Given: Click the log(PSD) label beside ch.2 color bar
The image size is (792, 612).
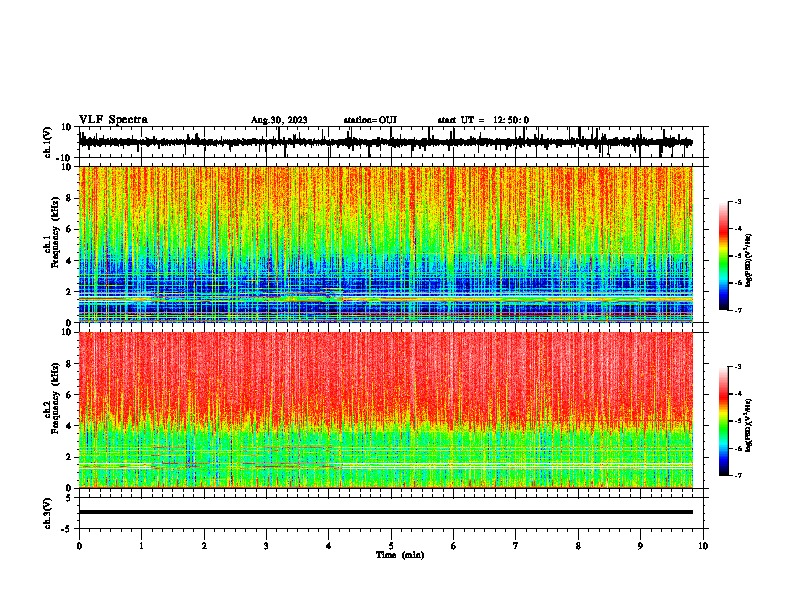Looking at the screenshot, I should coord(748,425).
